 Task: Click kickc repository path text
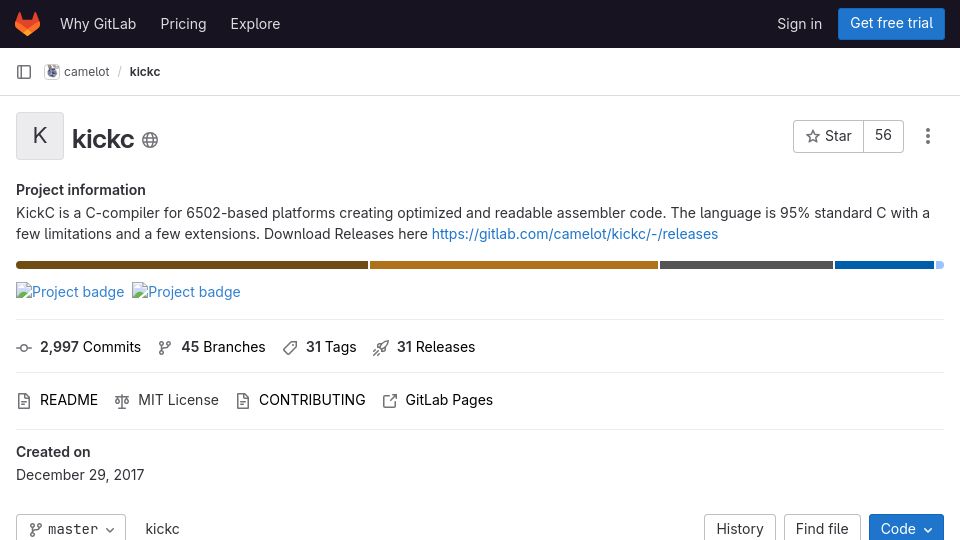click(x=162, y=529)
